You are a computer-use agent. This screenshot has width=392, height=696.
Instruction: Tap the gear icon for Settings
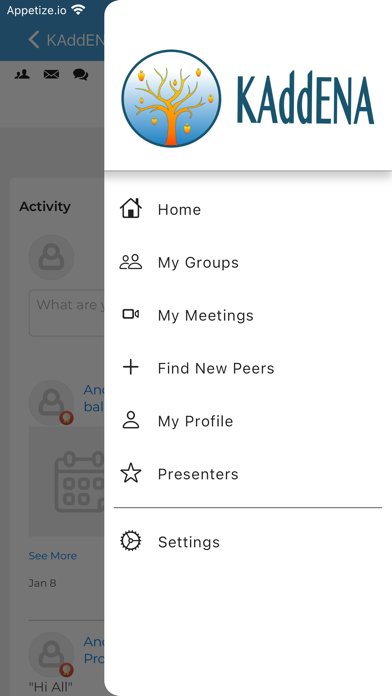[x=131, y=542]
